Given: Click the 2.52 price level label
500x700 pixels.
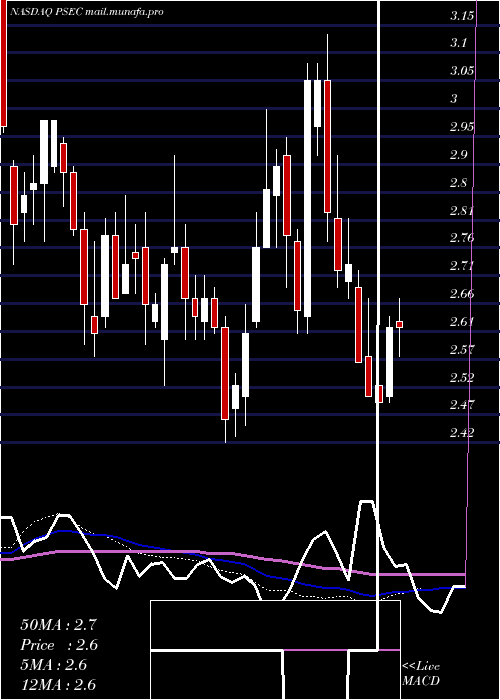Looking at the screenshot, I should tap(462, 378).
